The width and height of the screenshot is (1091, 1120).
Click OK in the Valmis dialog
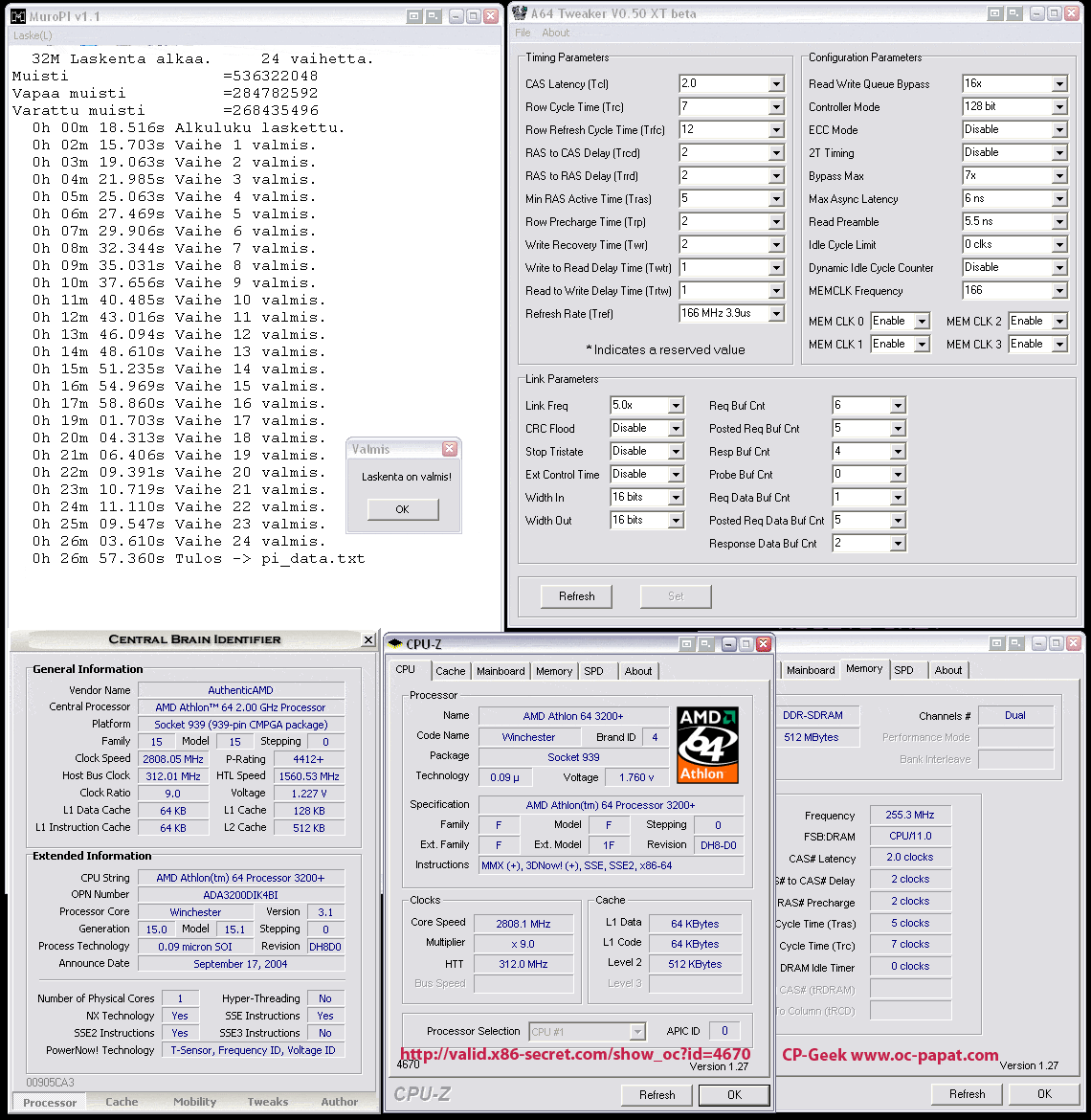(x=403, y=509)
